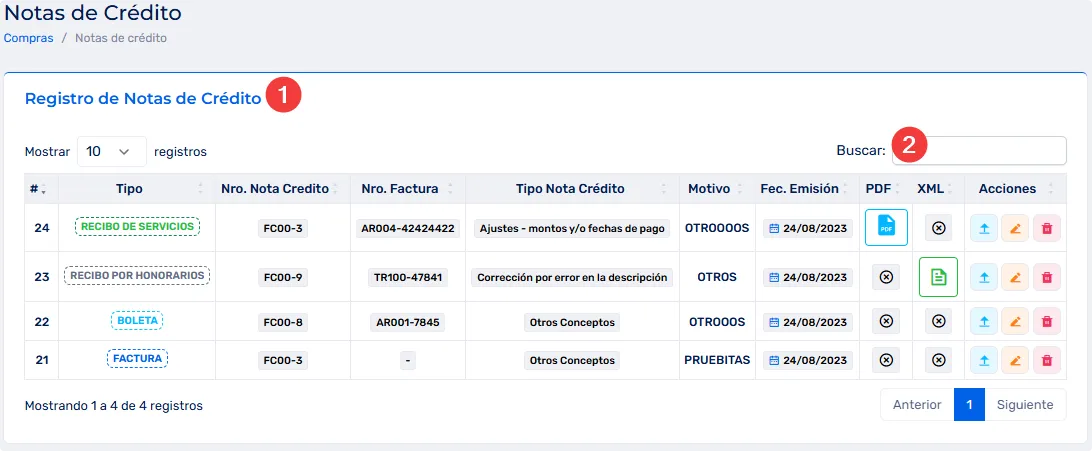Focus the Buscar search field

coord(994,151)
